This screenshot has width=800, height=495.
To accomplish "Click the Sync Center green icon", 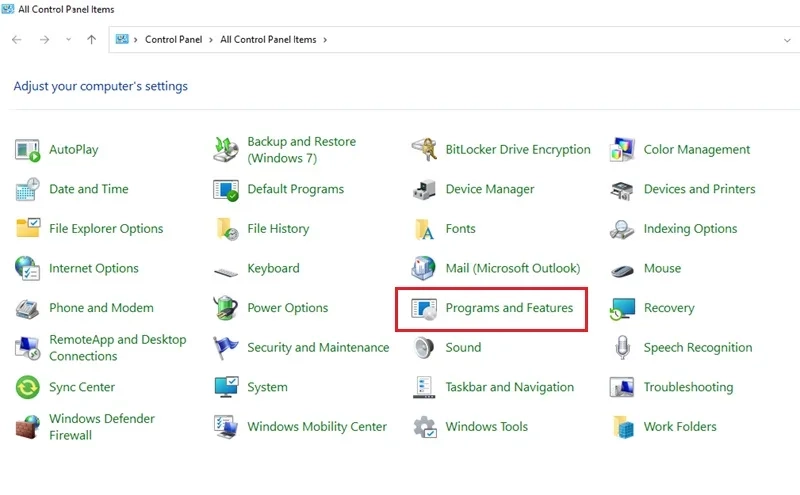I will click(28, 387).
